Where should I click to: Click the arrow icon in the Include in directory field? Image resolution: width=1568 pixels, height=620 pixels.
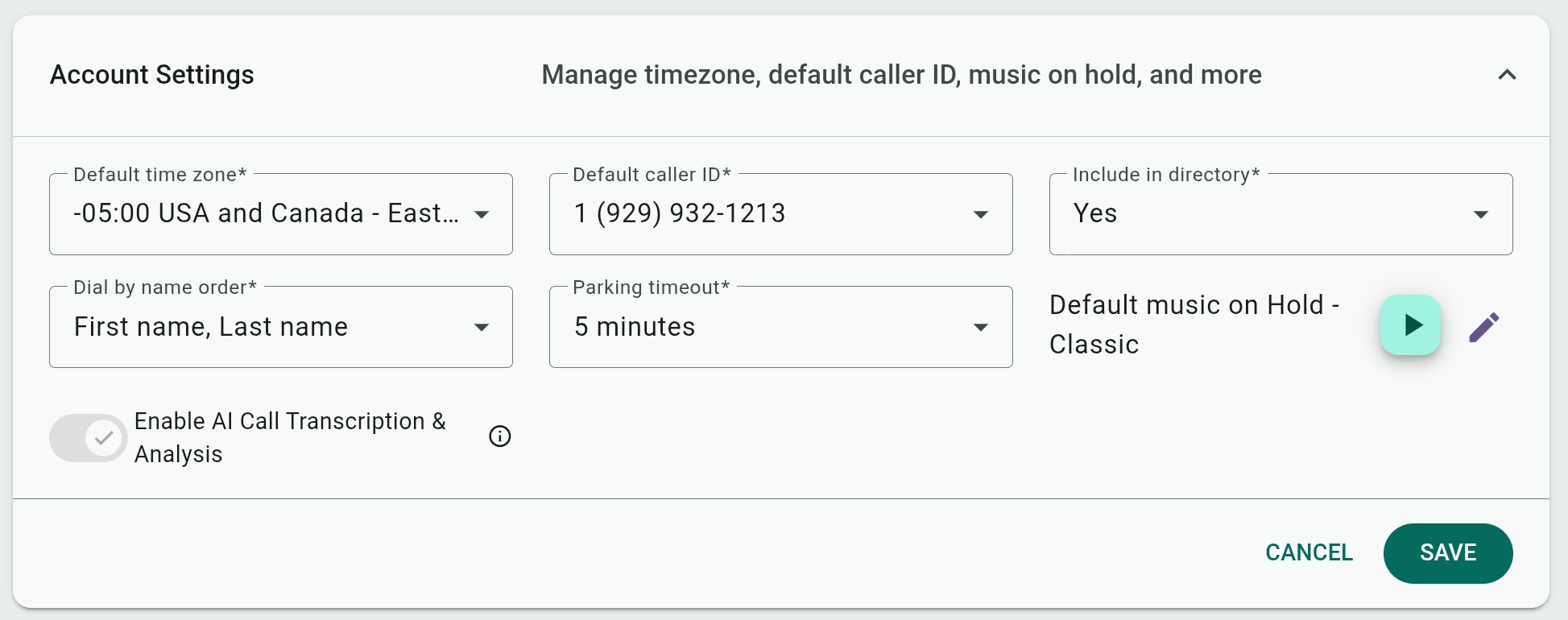click(1480, 214)
